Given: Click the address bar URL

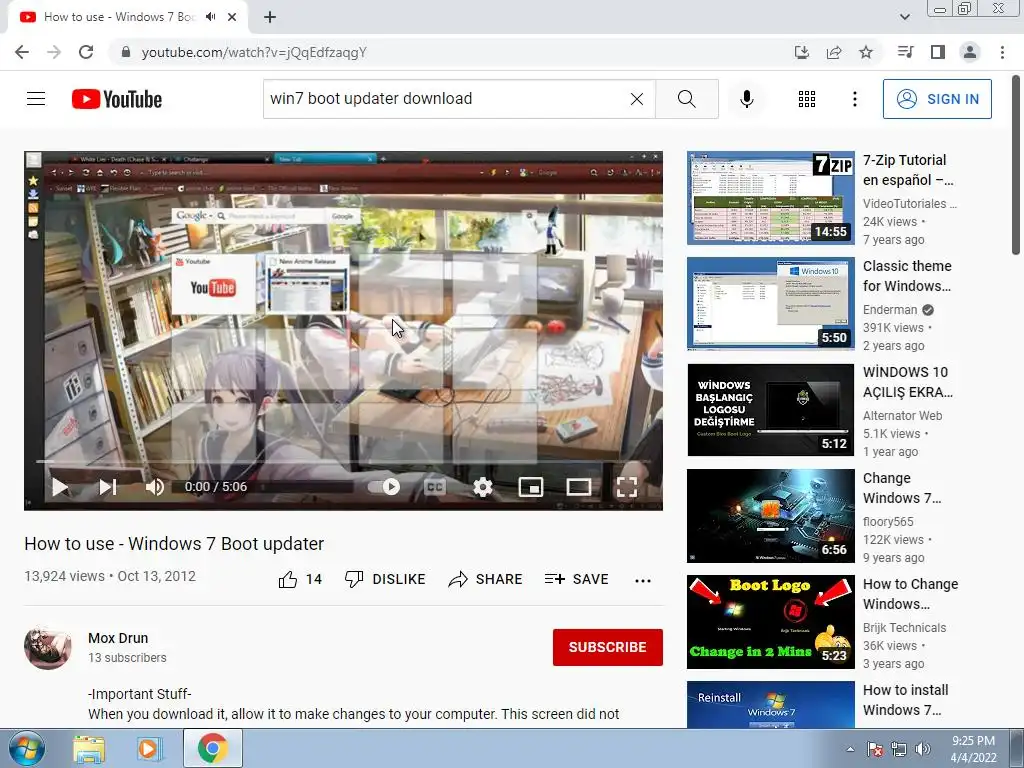Looking at the screenshot, I should [254, 52].
